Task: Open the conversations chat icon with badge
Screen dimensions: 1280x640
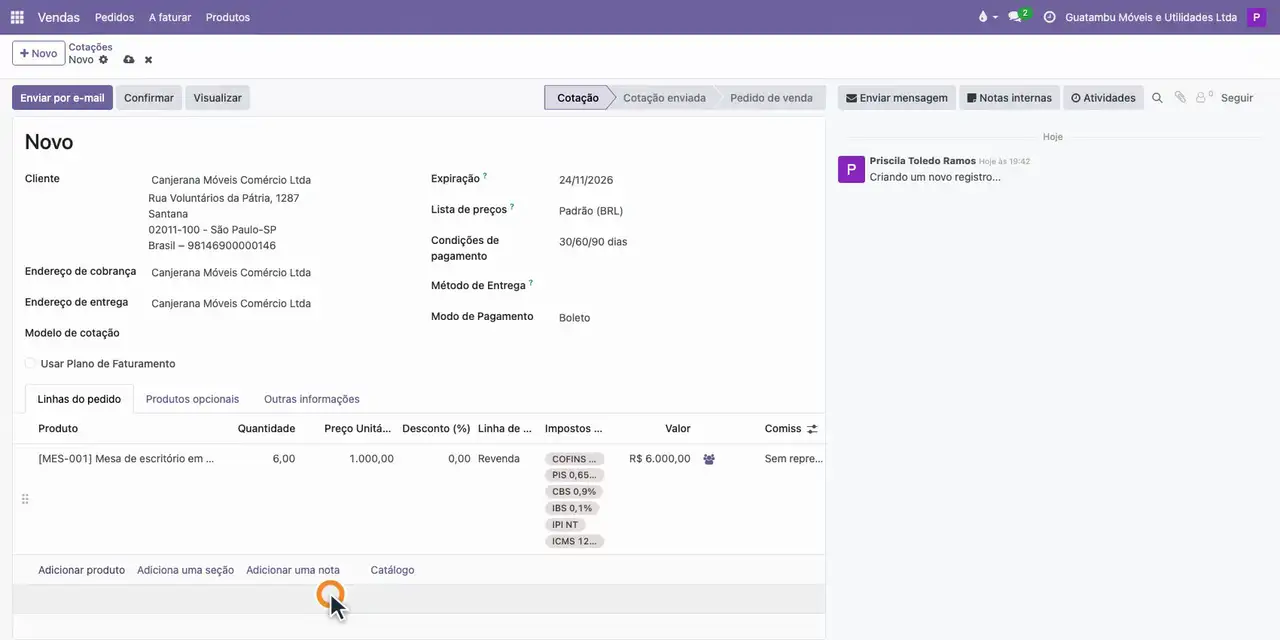Action: pos(1016,17)
